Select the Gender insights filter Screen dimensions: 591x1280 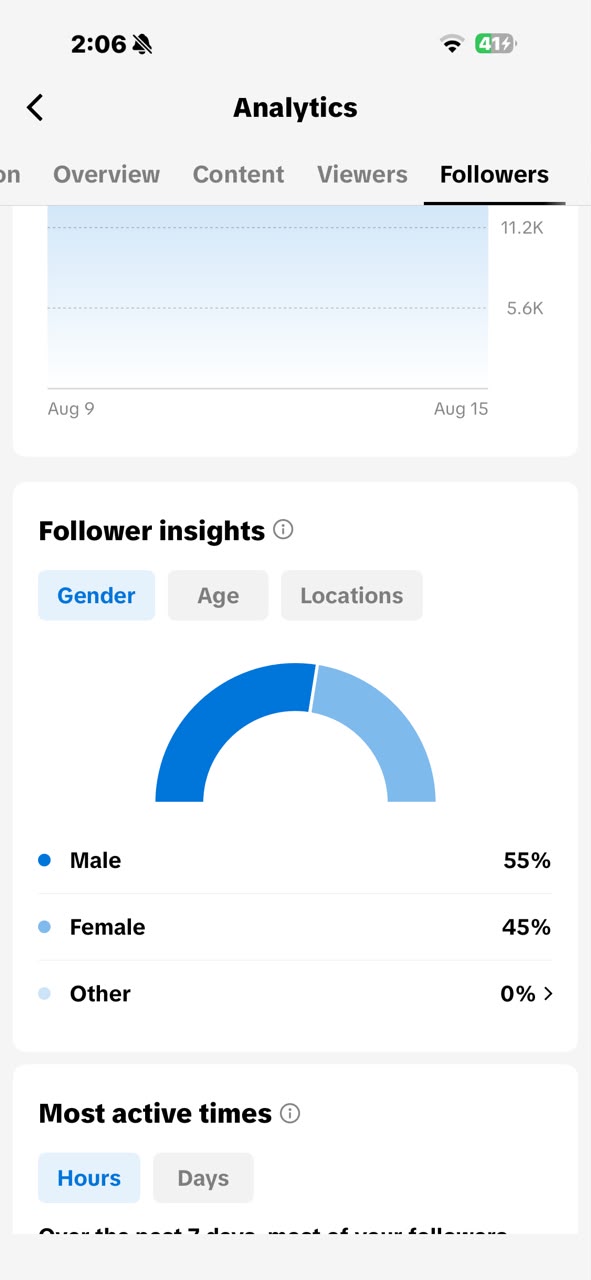pyautogui.click(x=96, y=595)
